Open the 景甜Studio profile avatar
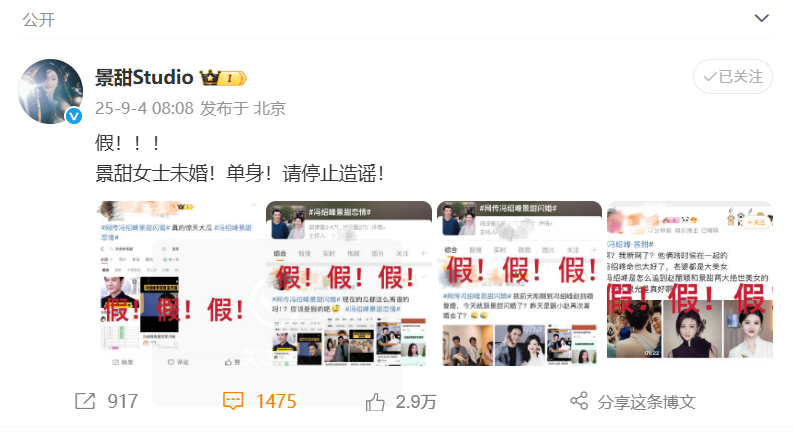Screen dimensions: 793x434 tap(51, 92)
